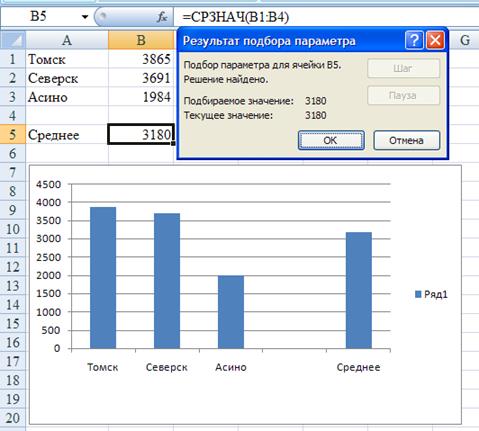479x431 pixels.
Task: Select column A header
Action: [x=67, y=40]
